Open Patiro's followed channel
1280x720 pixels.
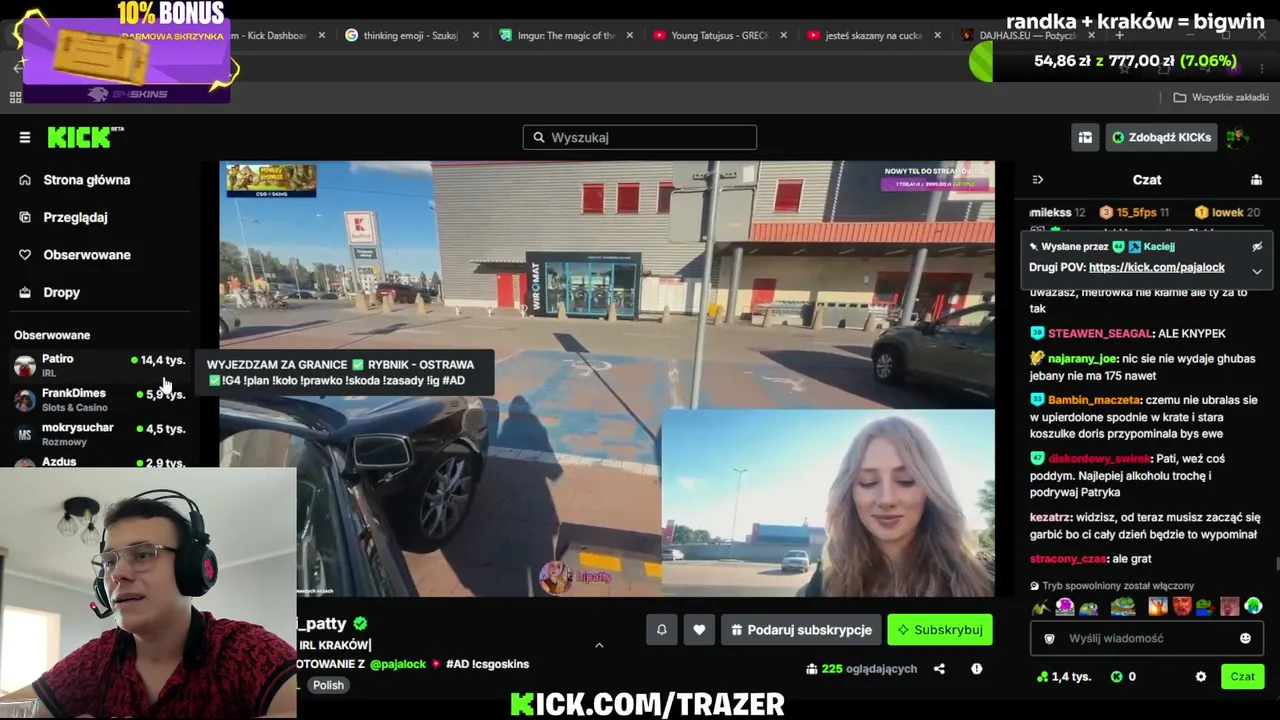(x=100, y=365)
